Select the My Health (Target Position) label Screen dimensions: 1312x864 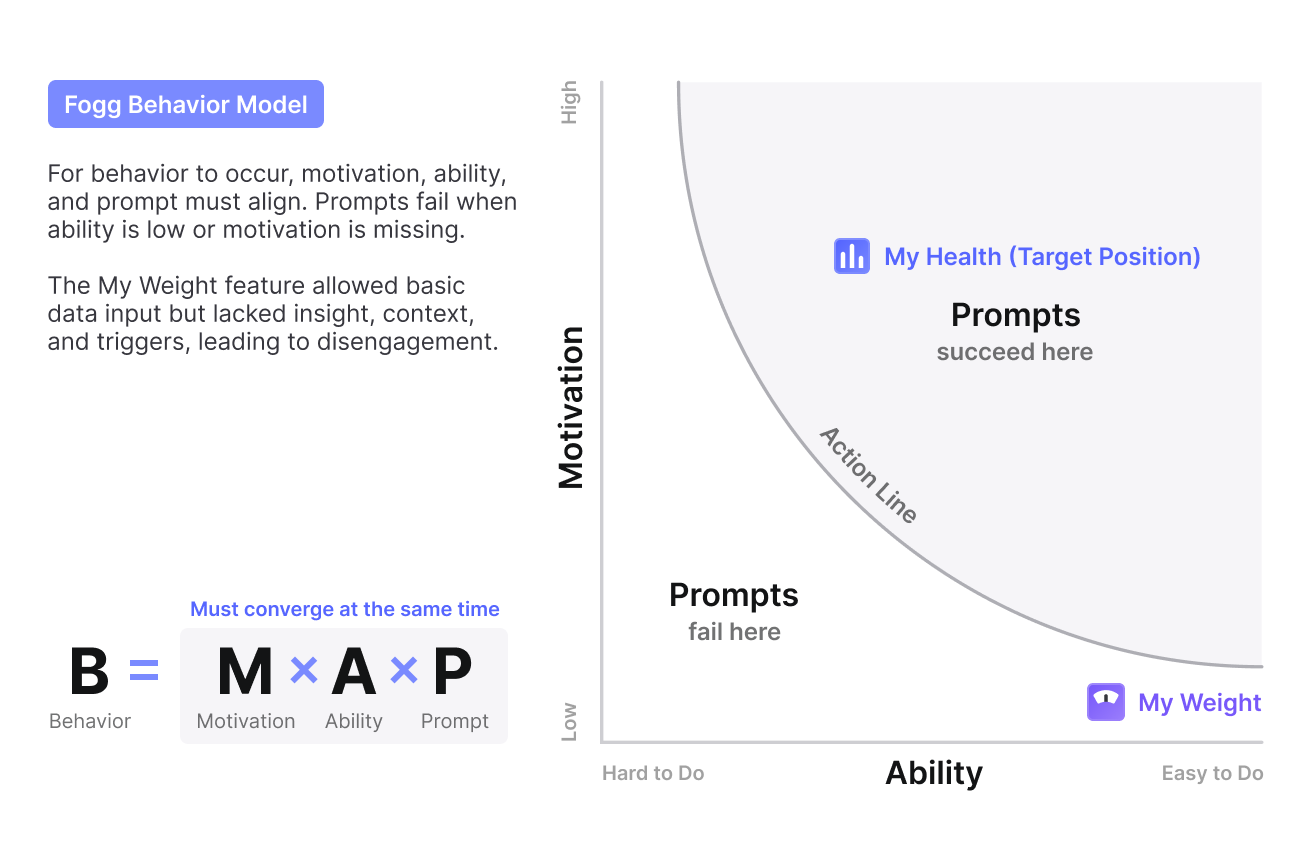pos(1042,257)
